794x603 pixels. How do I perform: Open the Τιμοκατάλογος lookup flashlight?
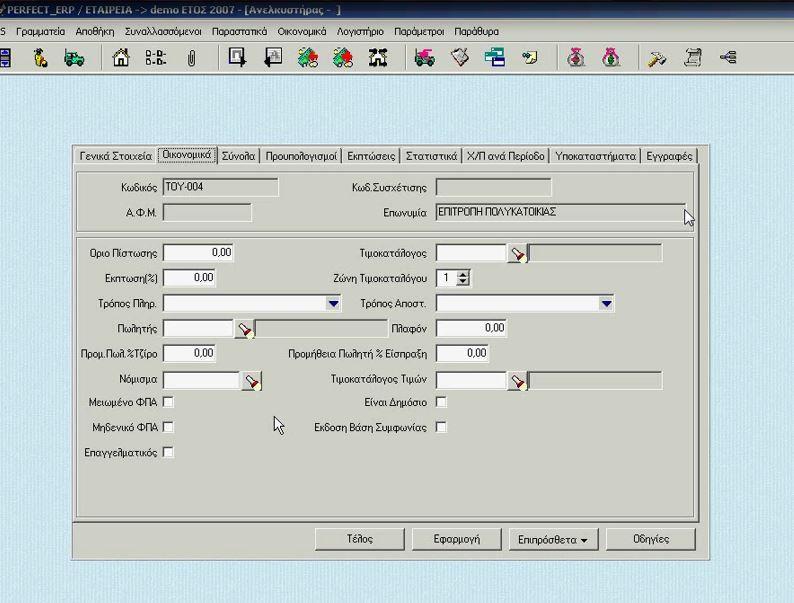click(517, 253)
